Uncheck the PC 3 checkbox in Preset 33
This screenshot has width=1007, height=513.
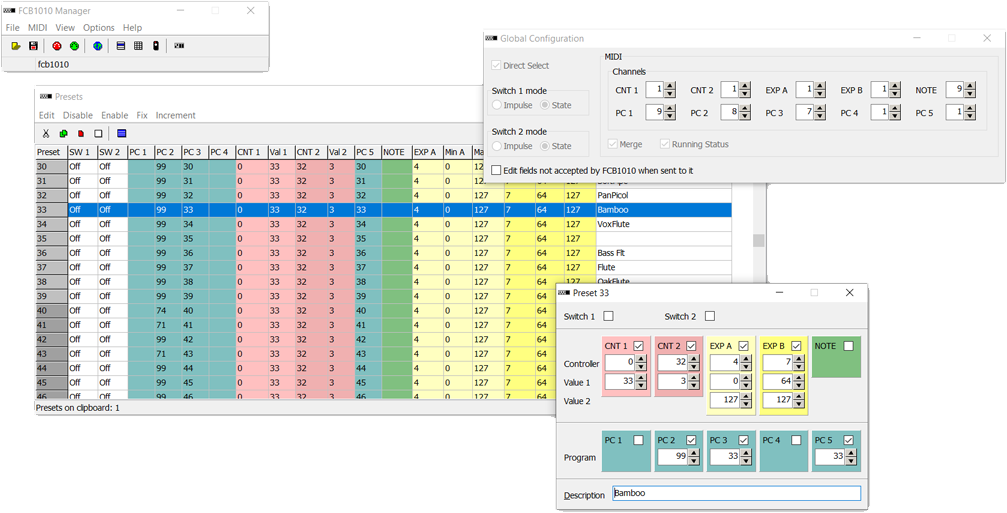point(744,440)
